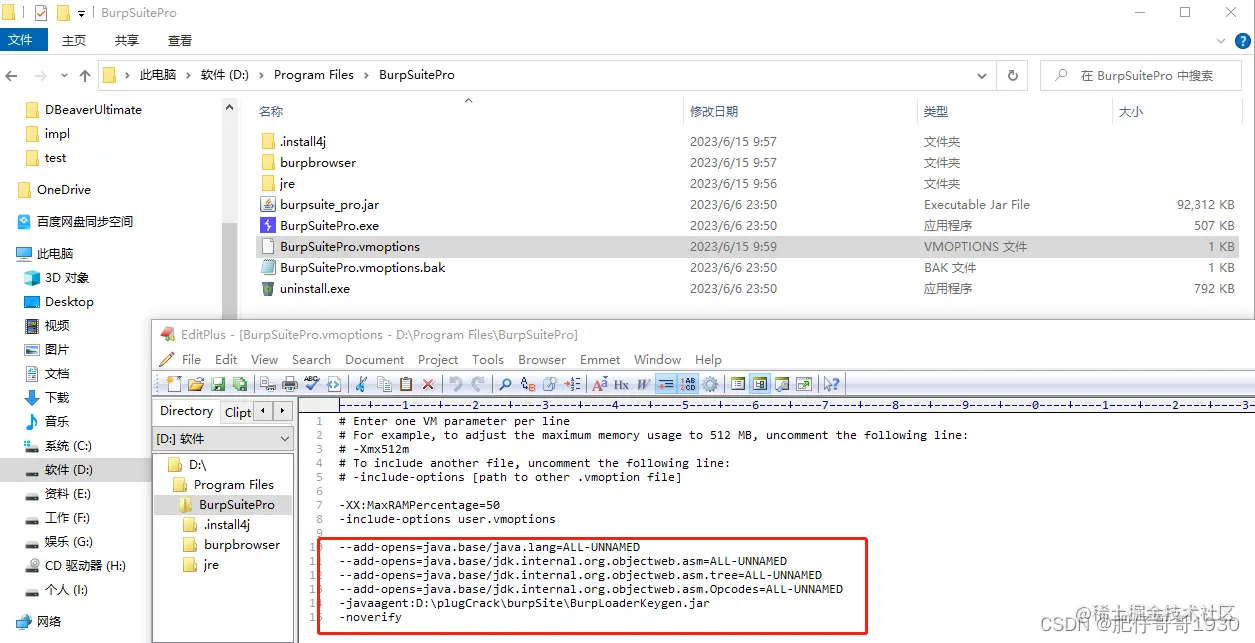Go up one folder level arrow
The image size is (1255, 643).
coord(85,76)
